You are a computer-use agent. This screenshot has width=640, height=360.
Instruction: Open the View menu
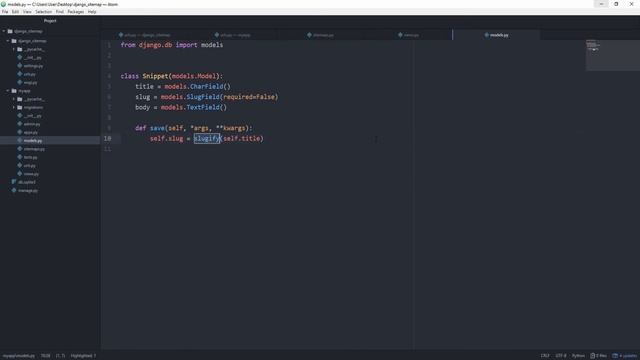pos(27,12)
